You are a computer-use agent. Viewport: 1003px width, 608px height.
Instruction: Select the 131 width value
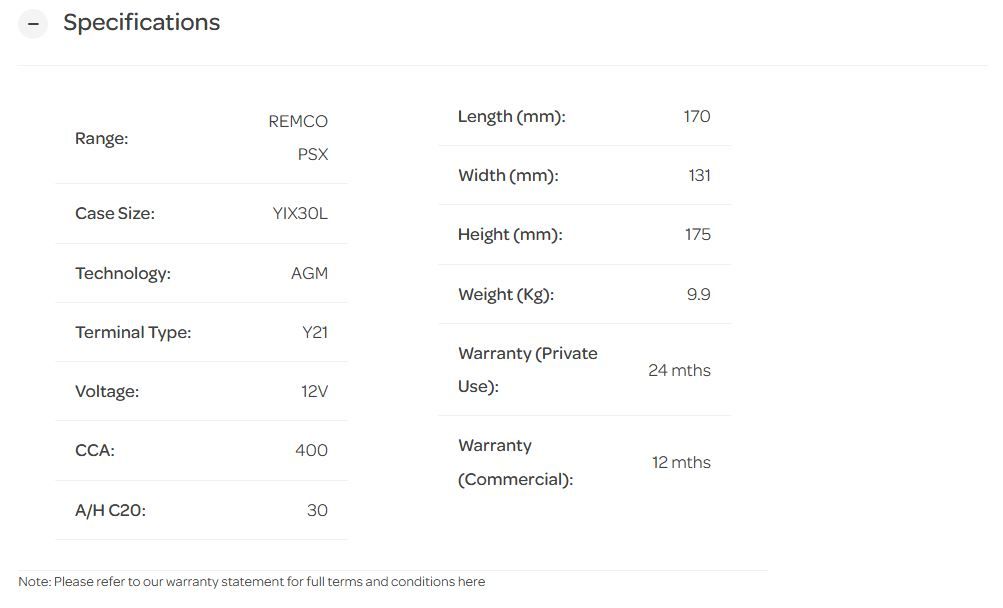(699, 175)
